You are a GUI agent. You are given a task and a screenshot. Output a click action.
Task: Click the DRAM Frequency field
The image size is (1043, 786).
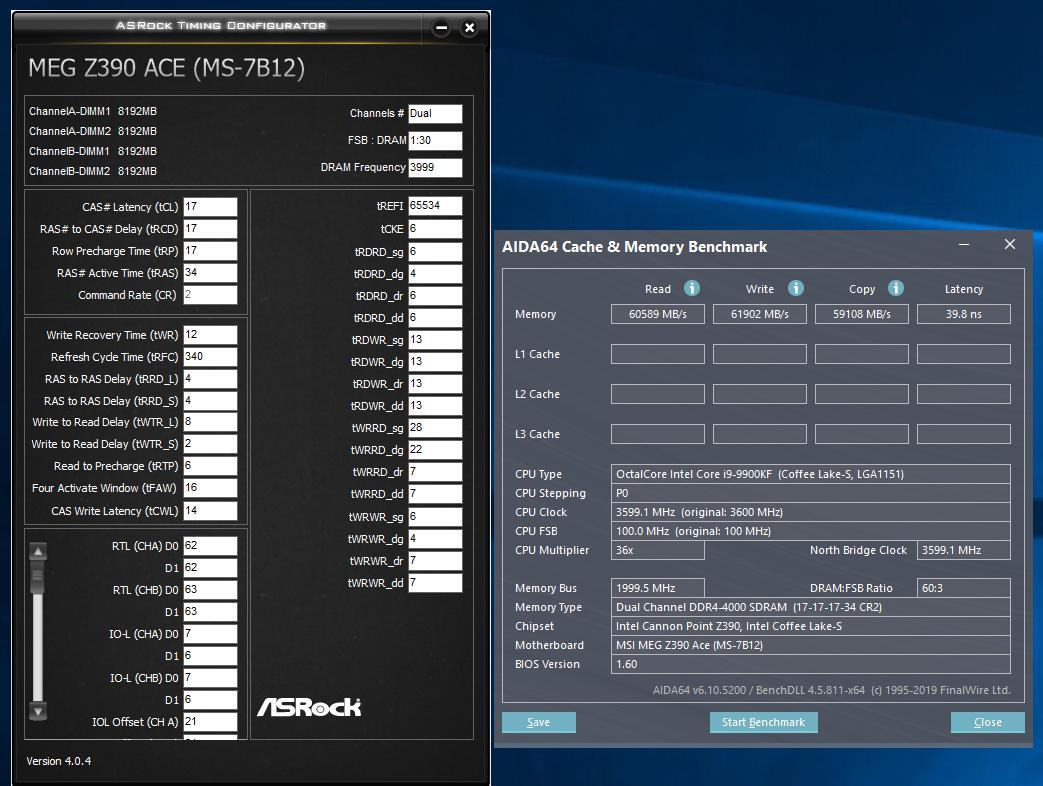coord(435,168)
